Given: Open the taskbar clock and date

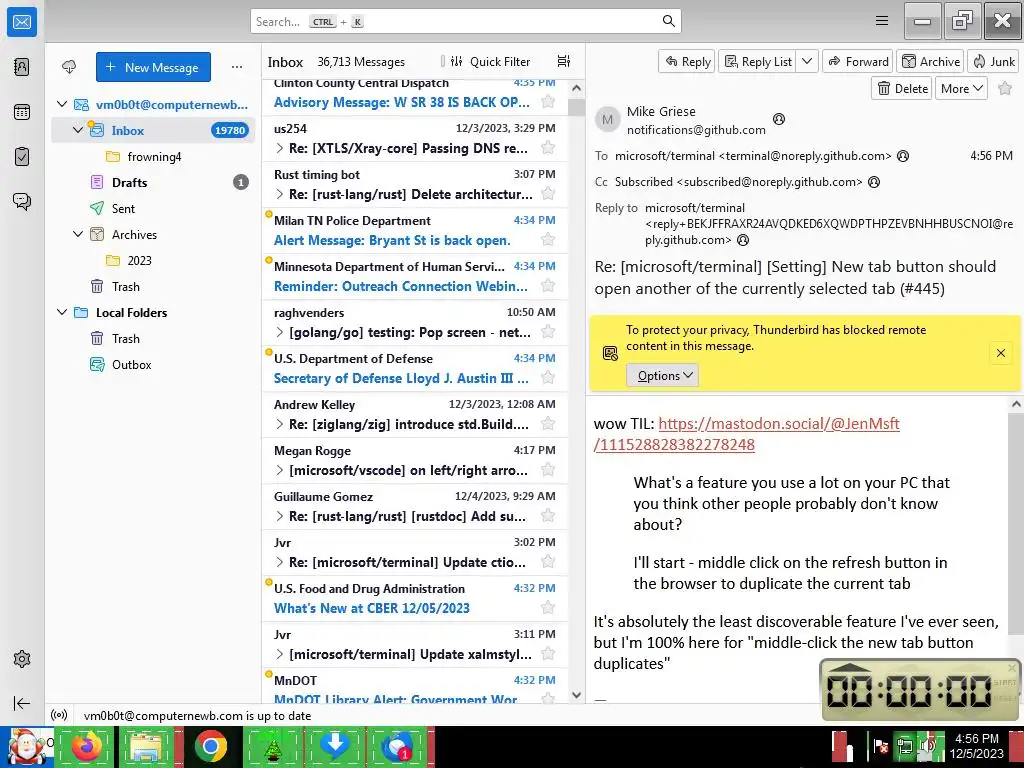Looking at the screenshot, I should (x=976, y=746).
